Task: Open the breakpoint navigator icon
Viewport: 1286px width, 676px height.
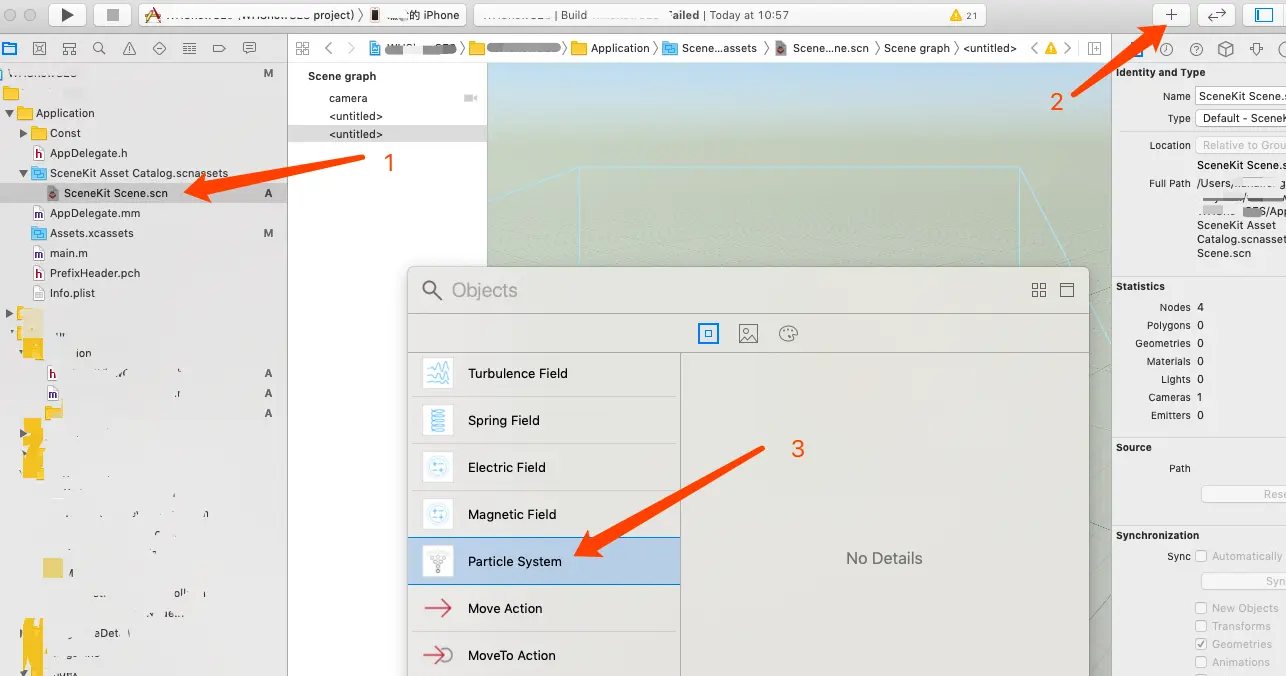Action: 219,48
